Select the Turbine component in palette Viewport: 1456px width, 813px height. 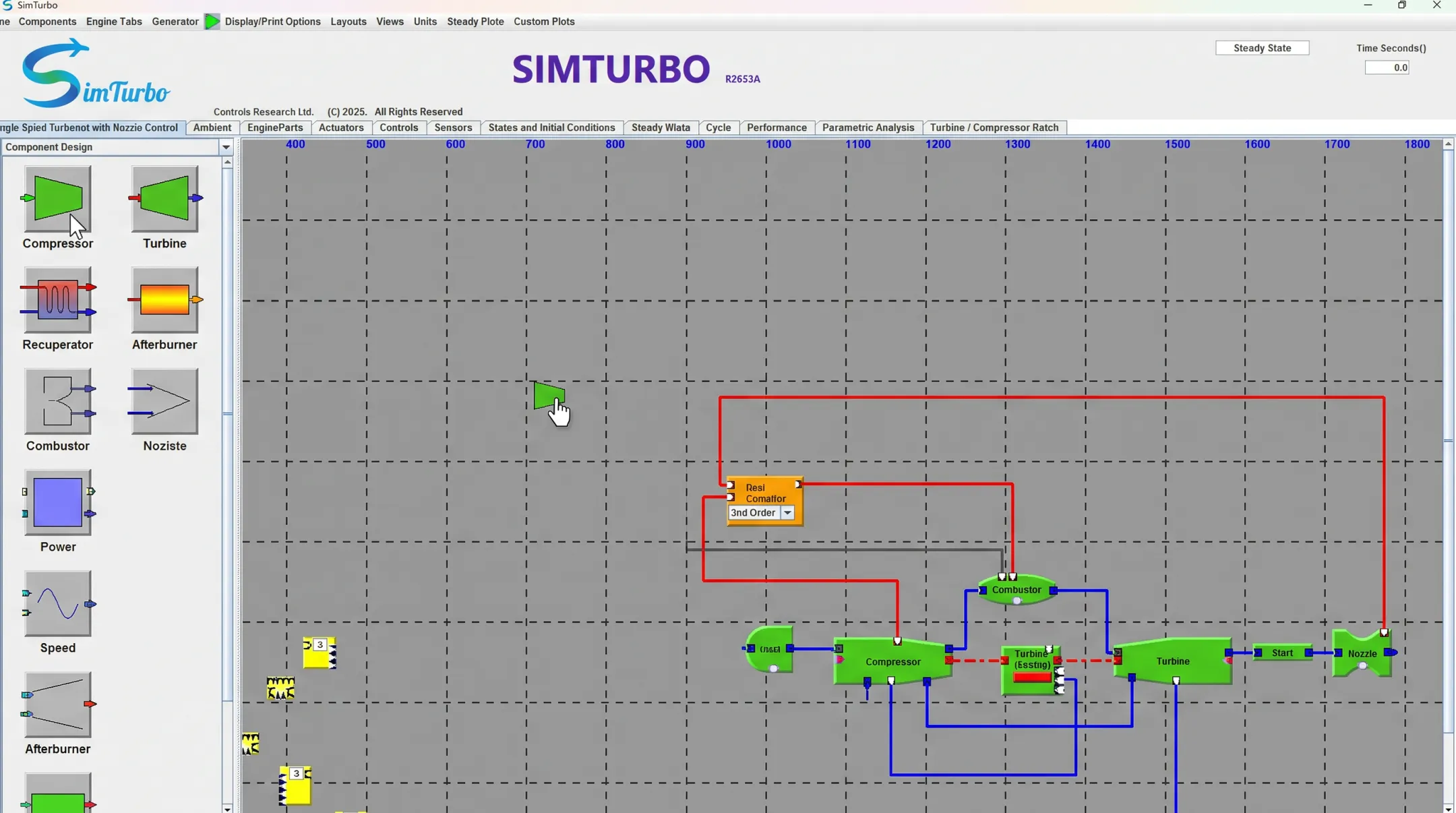[x=164, y=199]
